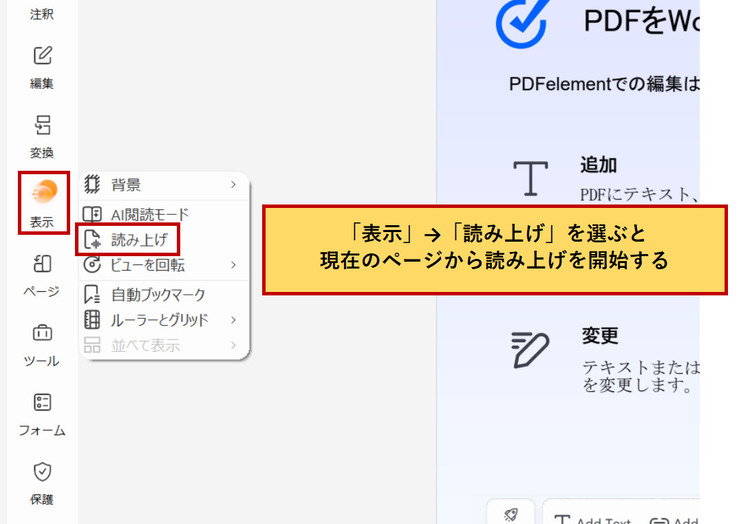Click the rotate view icon in menu

(92, 264)
